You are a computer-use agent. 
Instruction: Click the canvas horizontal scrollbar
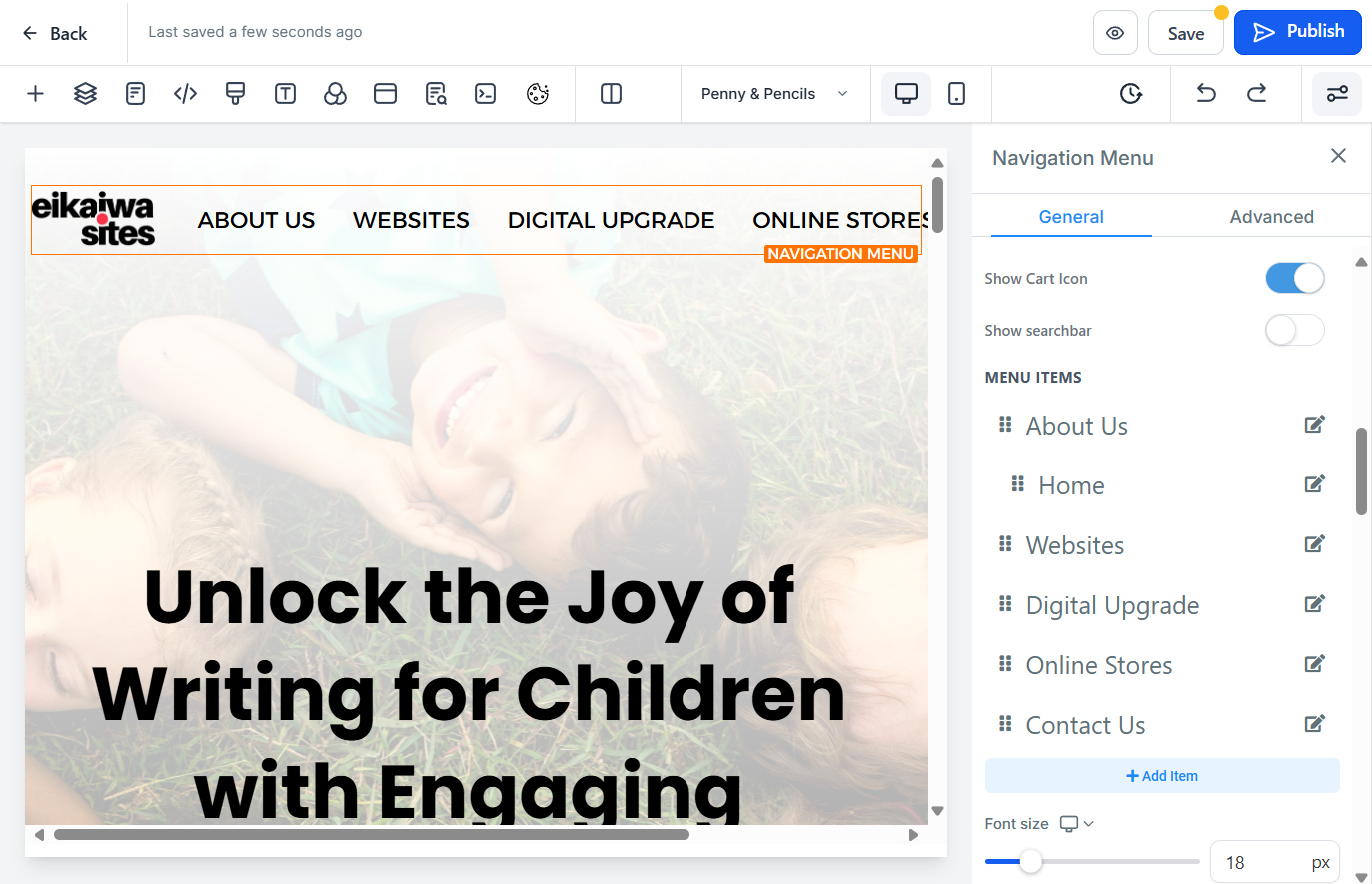(x=372, y=835)
